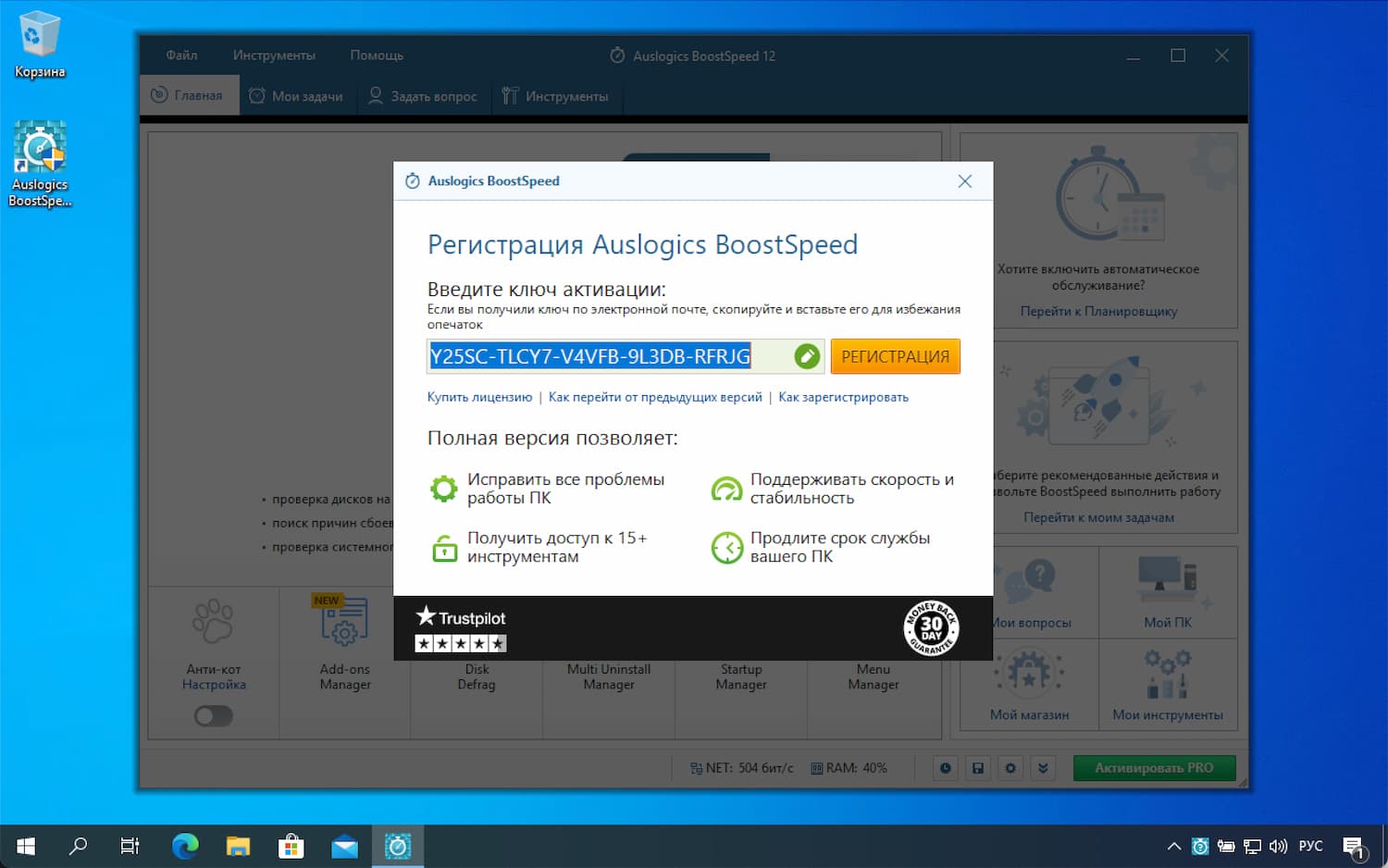Click the gear settings icon in status bar

pos(1010,768)
